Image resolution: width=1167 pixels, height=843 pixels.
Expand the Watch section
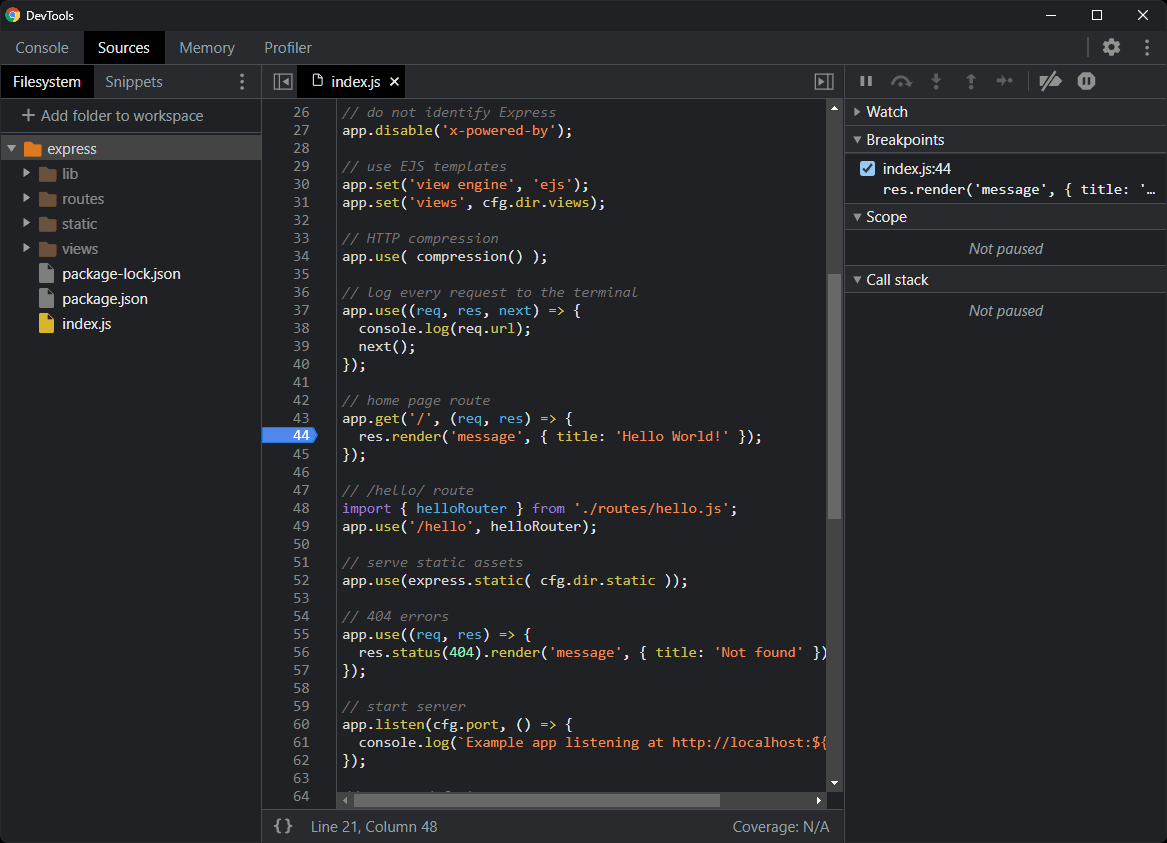[857, 112]
